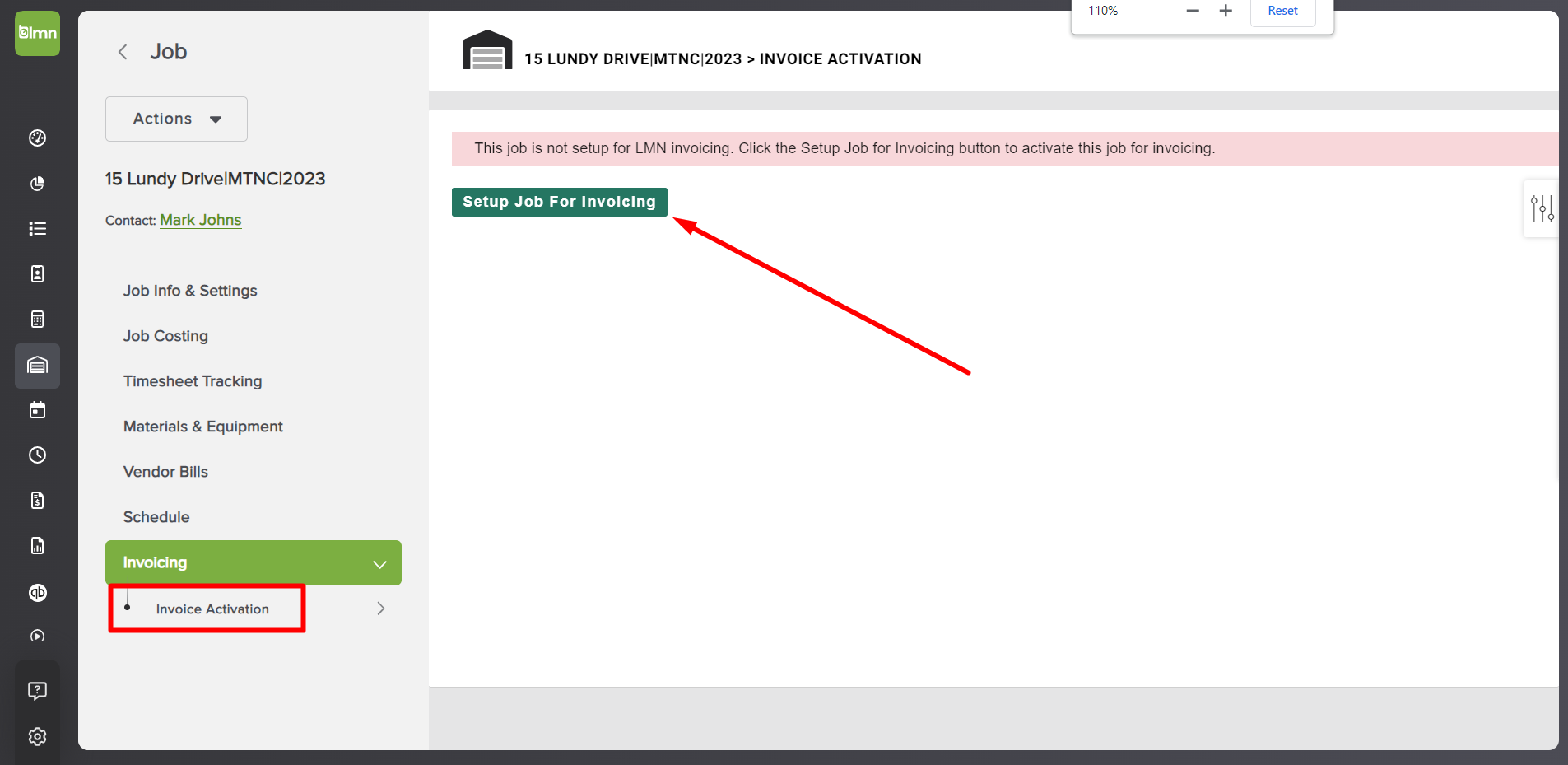Open the help question bubble icon
The width and height of the screenshot is (1568, 765).
pyautogui.click(x=37, y=690)
